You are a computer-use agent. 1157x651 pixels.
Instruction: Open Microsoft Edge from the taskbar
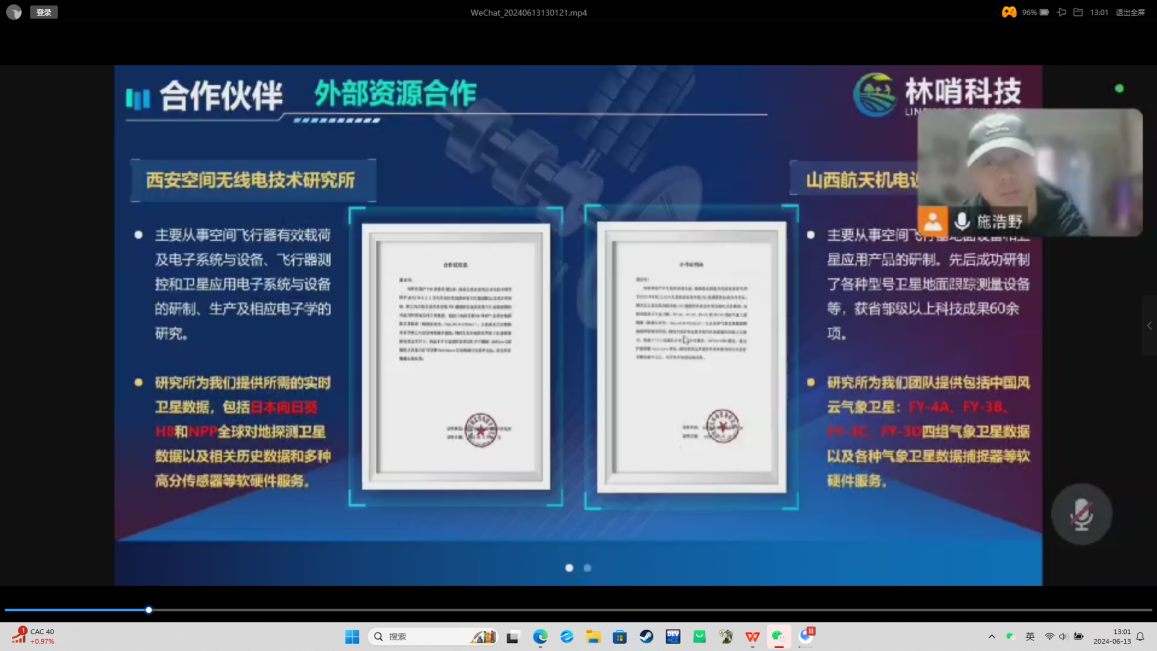click(x=540, y=637)
